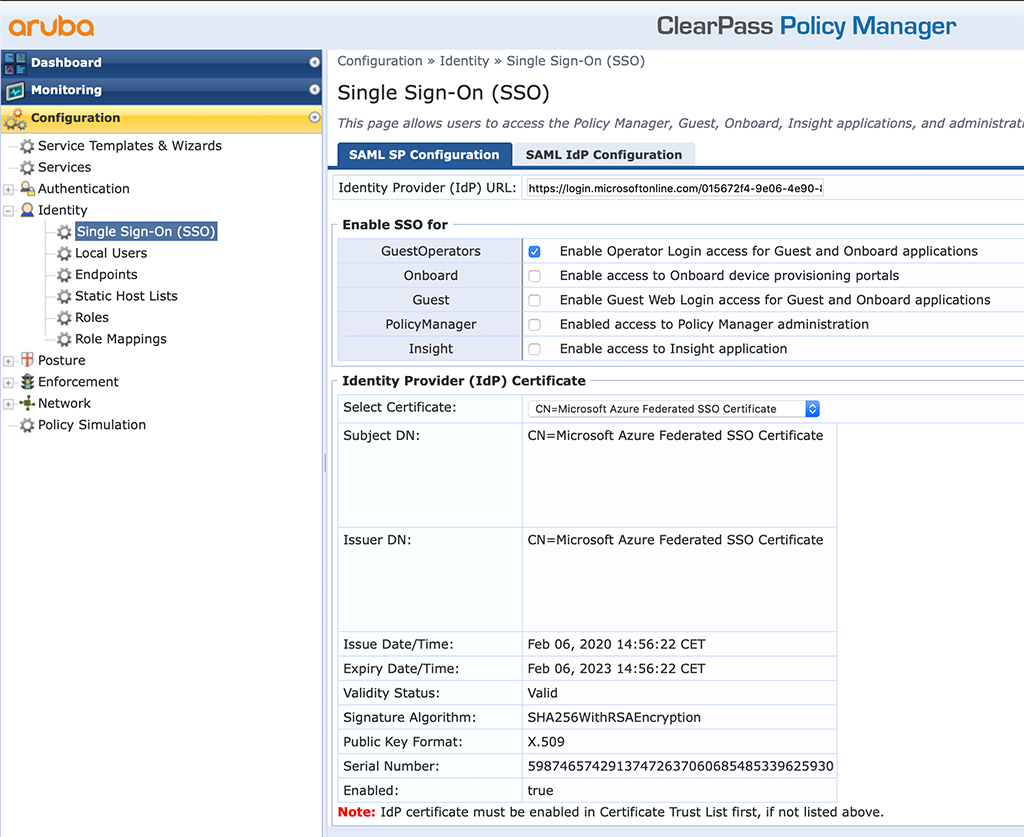Disable GuestOperators SSO checkbox
Screen dimensions: 1024x837
point(534,251)
